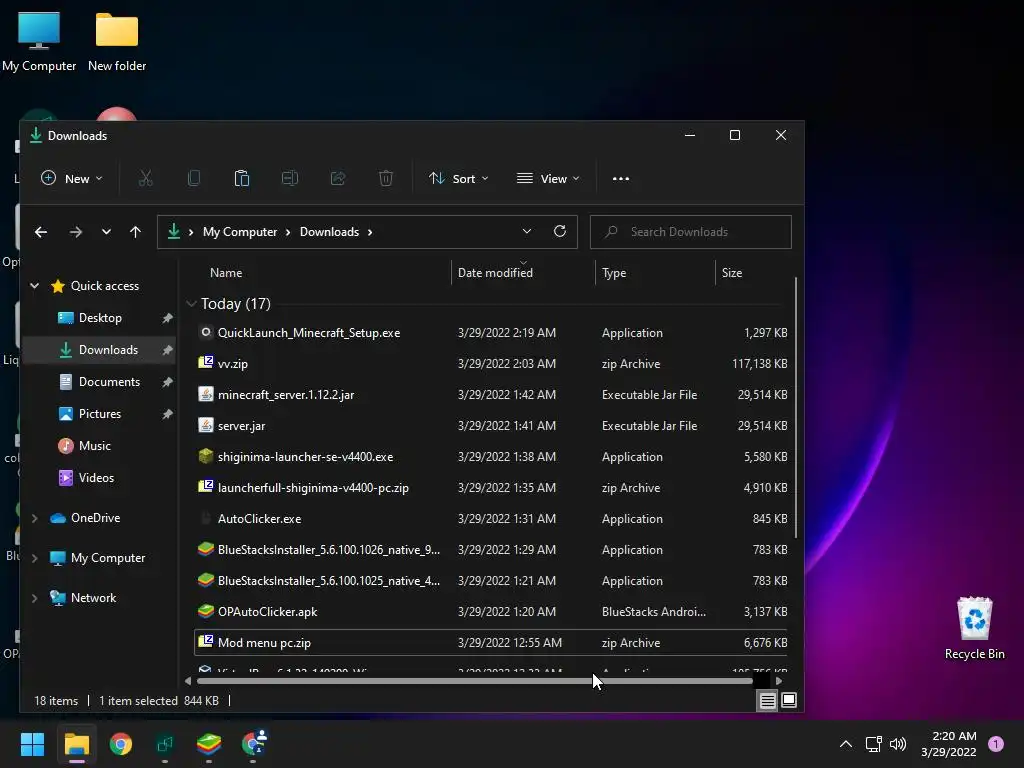Screen dimensions: 1024x768
Task: Open Pictures in Quick access
Action: [x=99, y=414]
